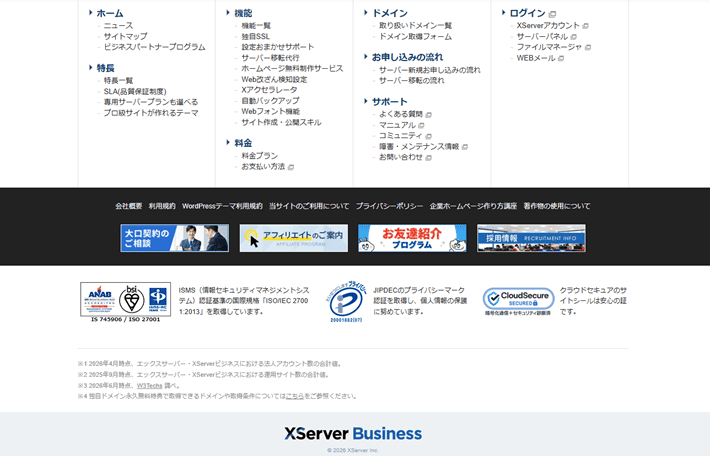Image resolution: width=710 pixels, height=456 pixels.
Task: Open the Webフォント機能 link
Action: 270,111
